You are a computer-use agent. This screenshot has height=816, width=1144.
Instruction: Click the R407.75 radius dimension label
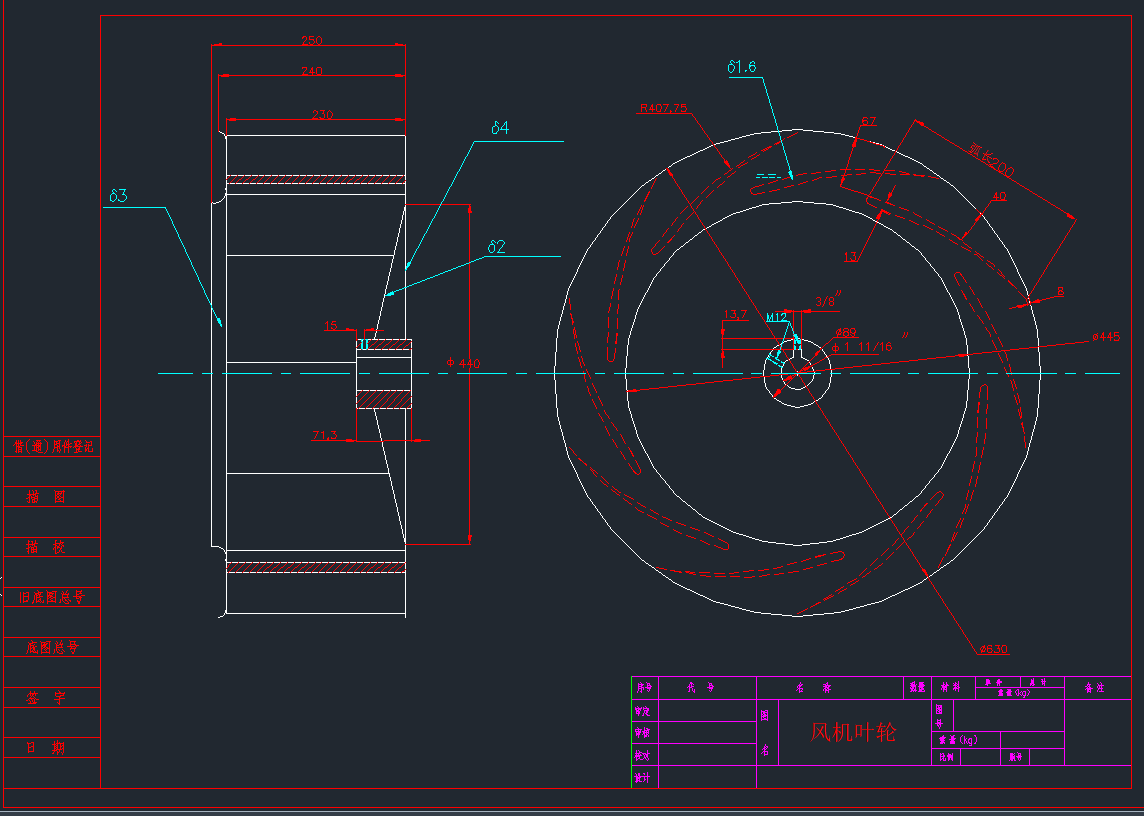click(663, 108)
